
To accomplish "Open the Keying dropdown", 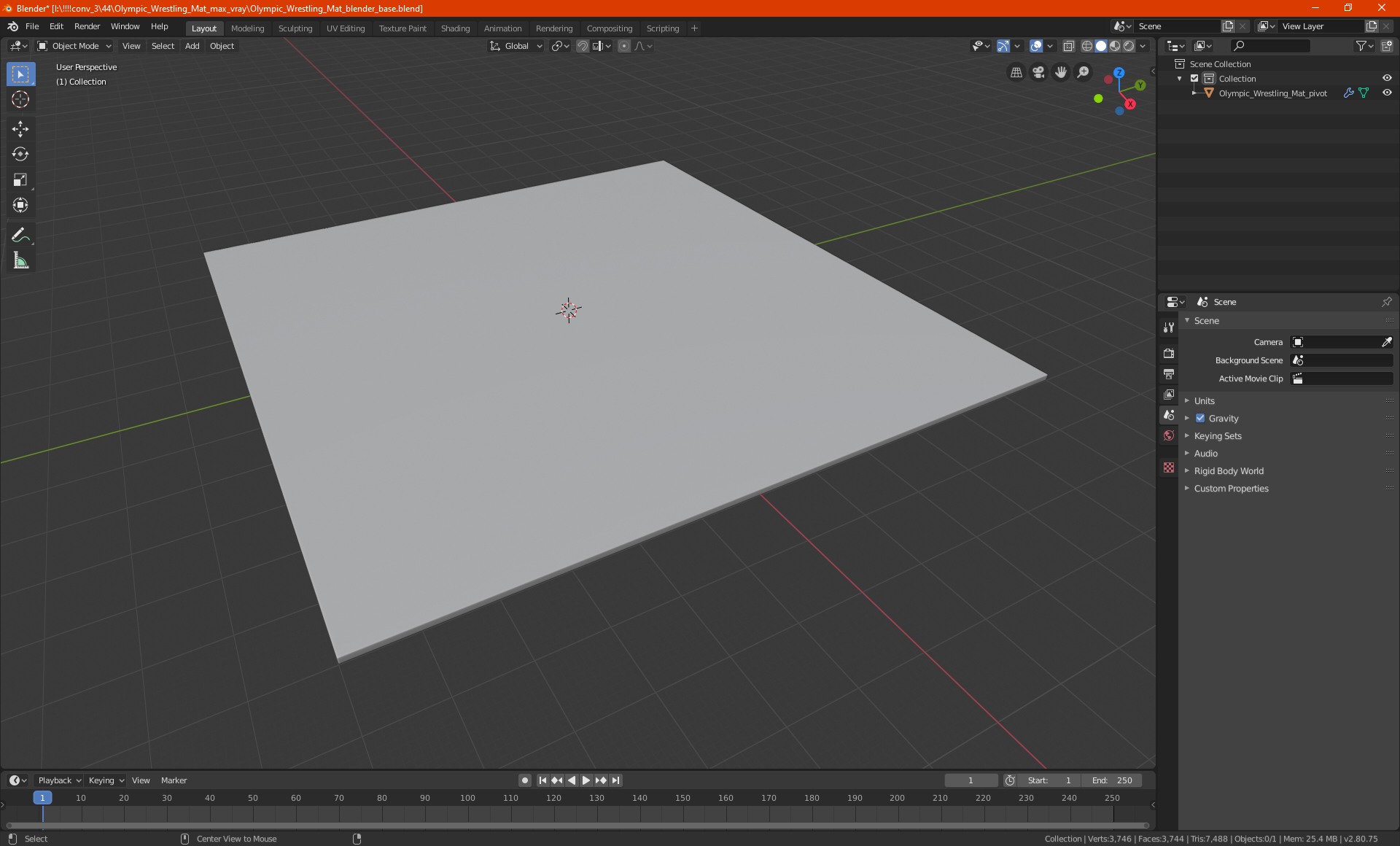I will 106,780.
